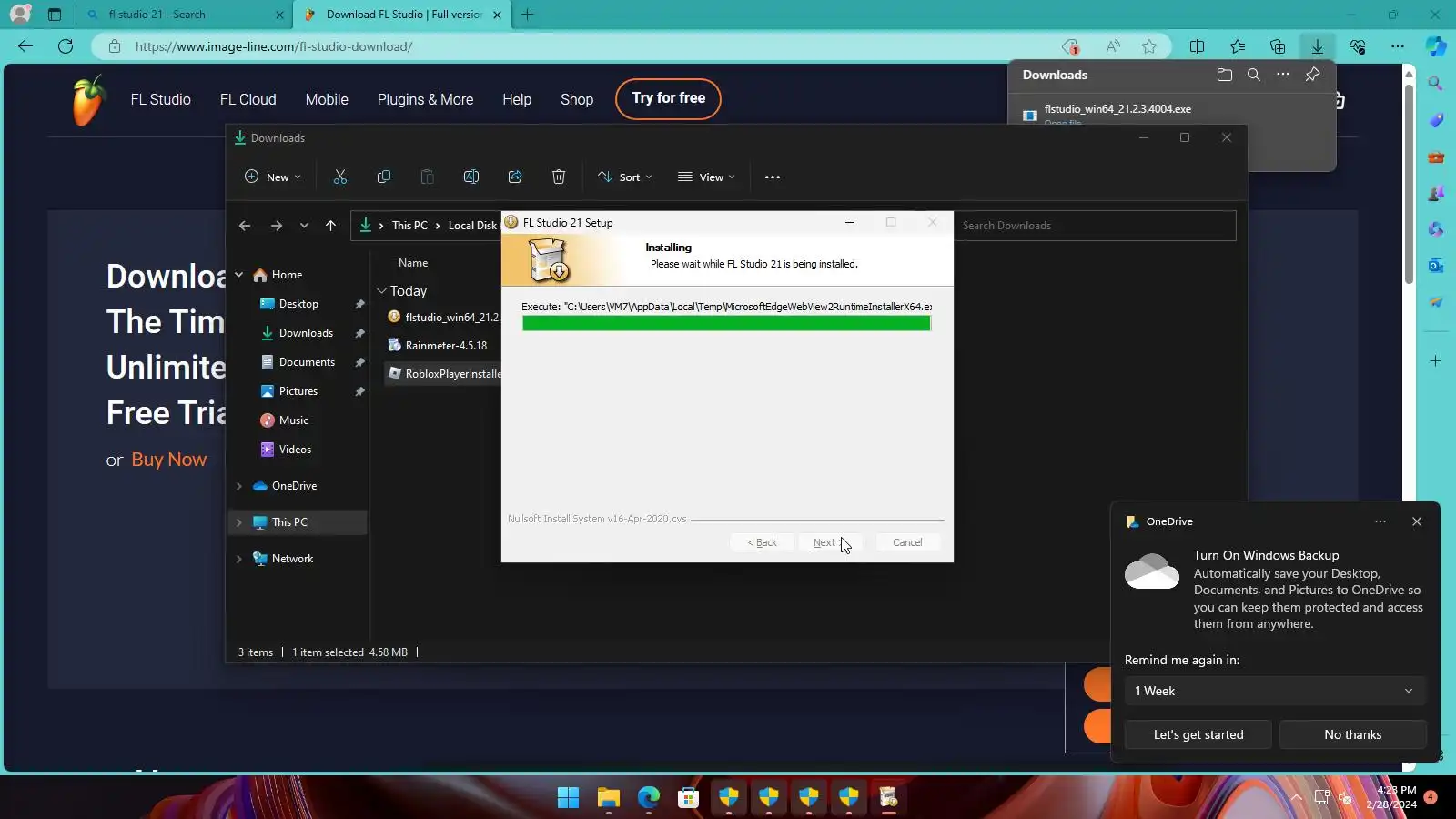
Task: Open downloads folder from Edge Downloads panel
Action: (1225, 75)
